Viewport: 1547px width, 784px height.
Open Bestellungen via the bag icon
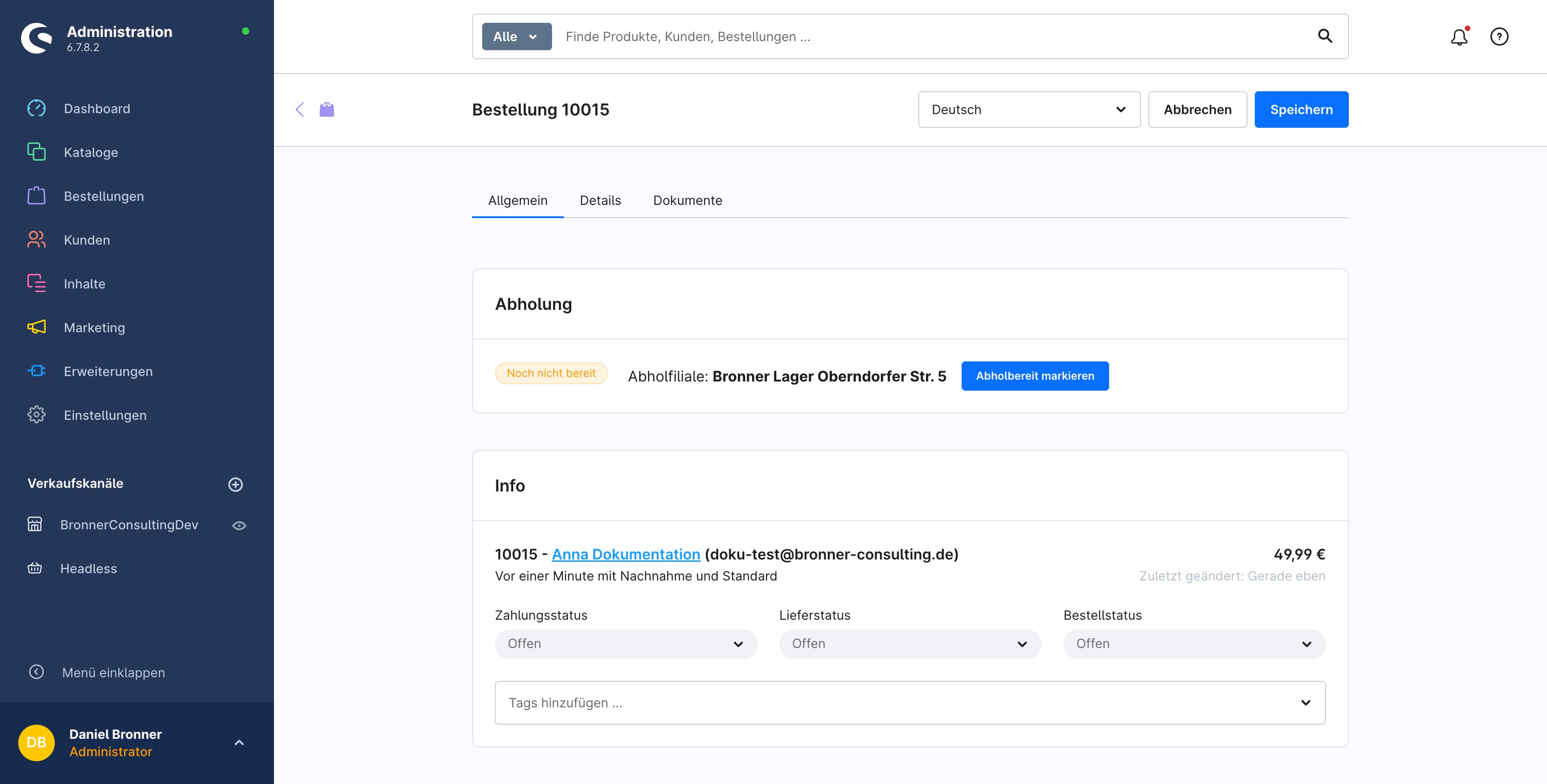(x=36, y=196)
